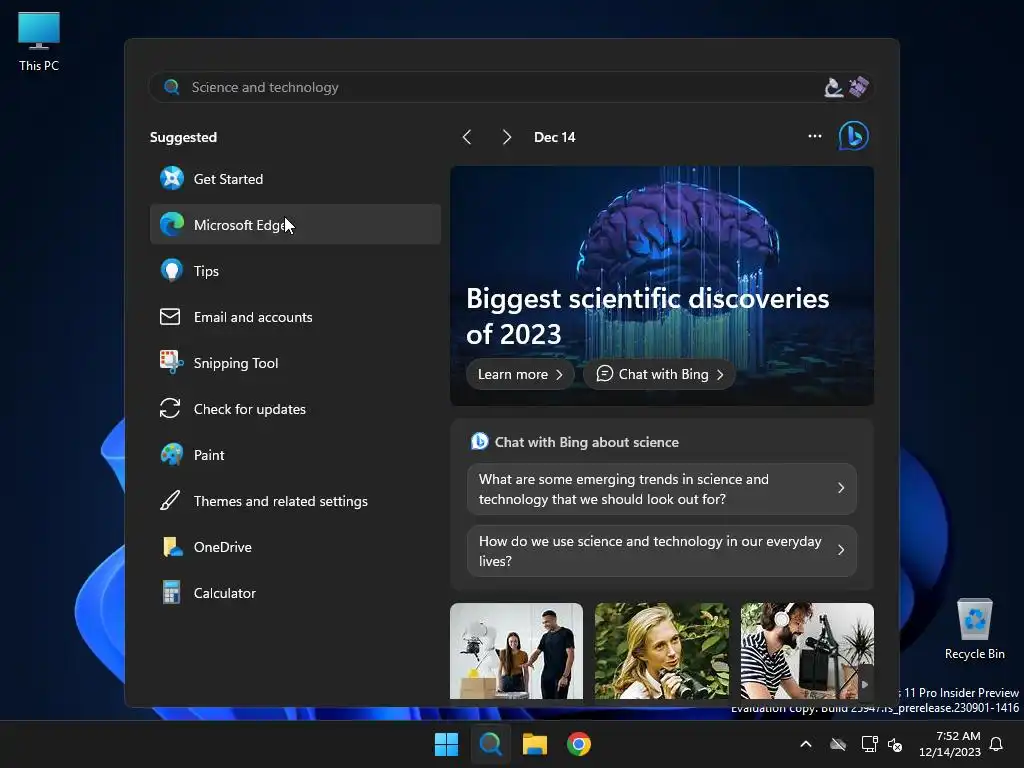Go to next day with right arrow

[x=507, y=136]
